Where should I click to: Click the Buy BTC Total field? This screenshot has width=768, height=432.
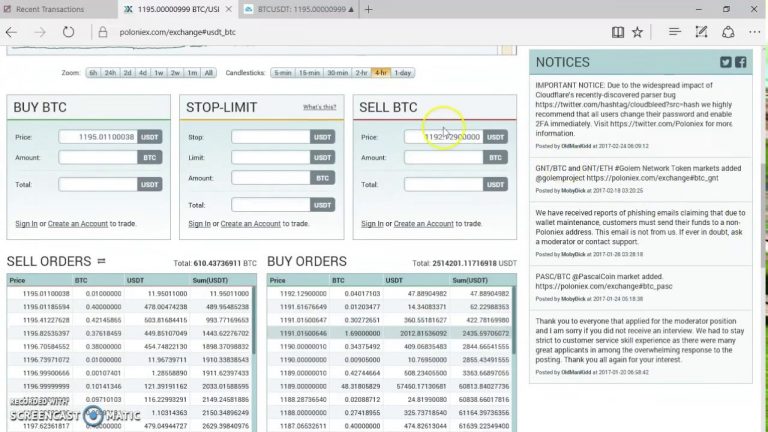(x=98, y=185)
